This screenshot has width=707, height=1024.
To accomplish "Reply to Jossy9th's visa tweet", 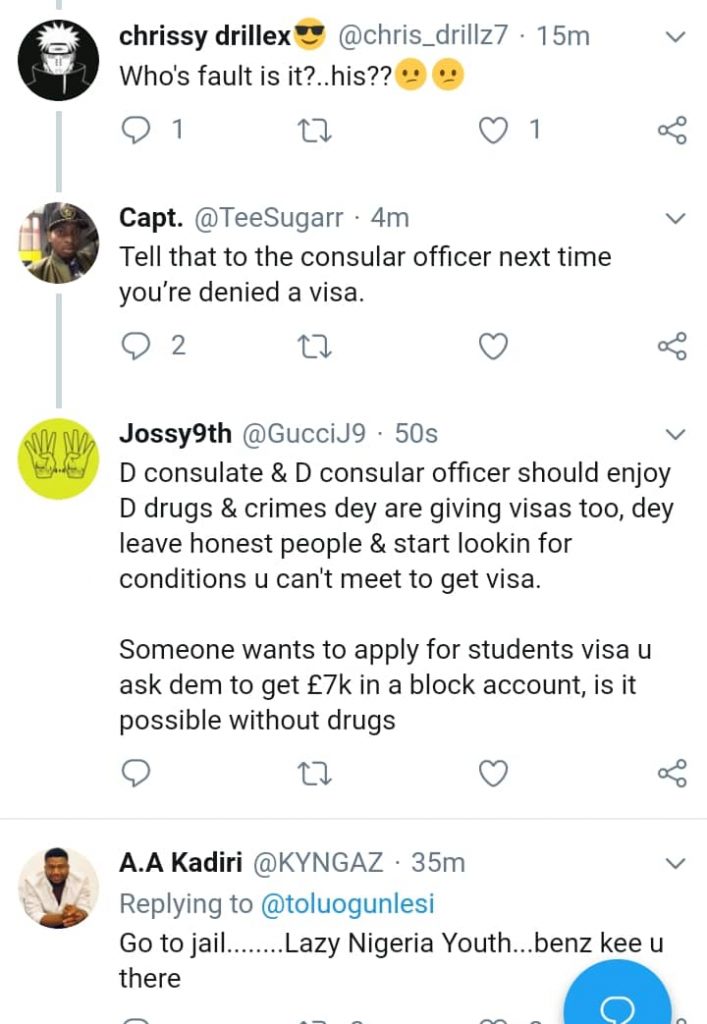I will click(135, 773).
